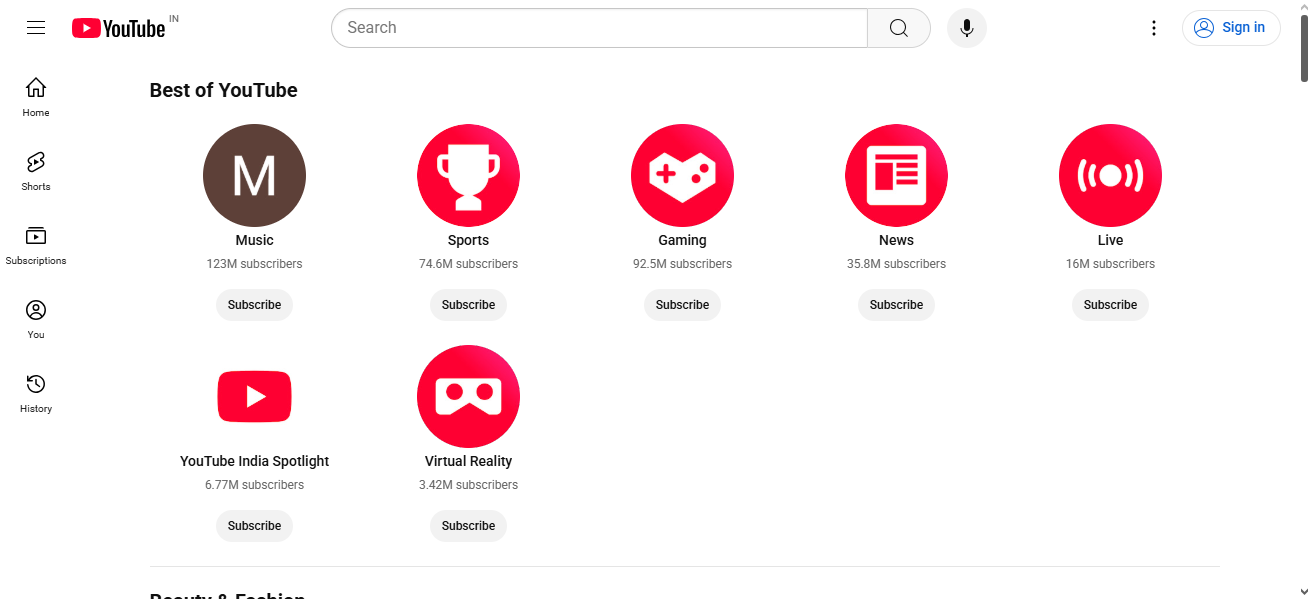Click Virtual Reality title text
1312x599 pixels.
click(468, 461)
